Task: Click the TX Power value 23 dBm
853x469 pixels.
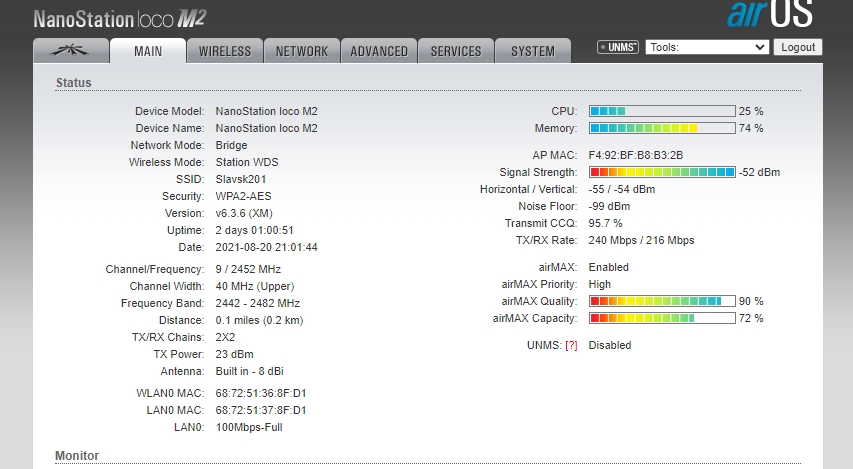Action: 234,354
